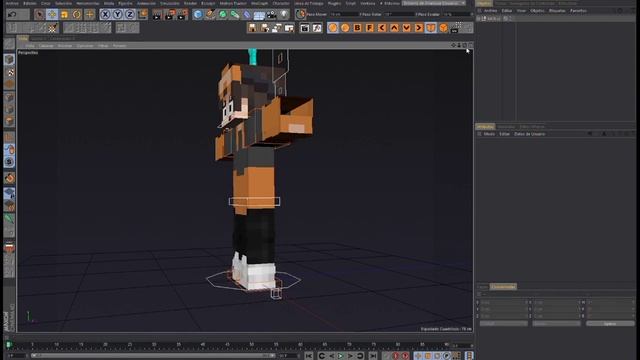Open the viewport Filtro menu
The width and height of the screenshot is (640, 360).
(103, 46)
